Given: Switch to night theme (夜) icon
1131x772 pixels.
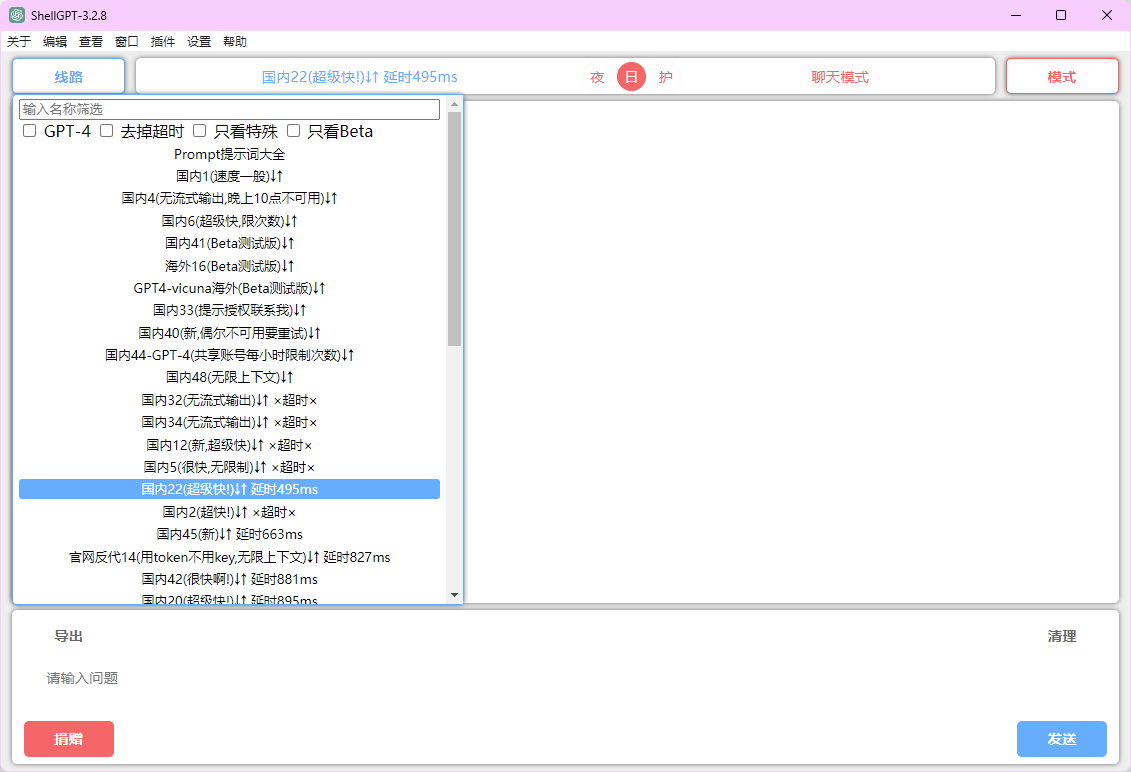Looking at the screenshot, I should (x=597, y=76).
